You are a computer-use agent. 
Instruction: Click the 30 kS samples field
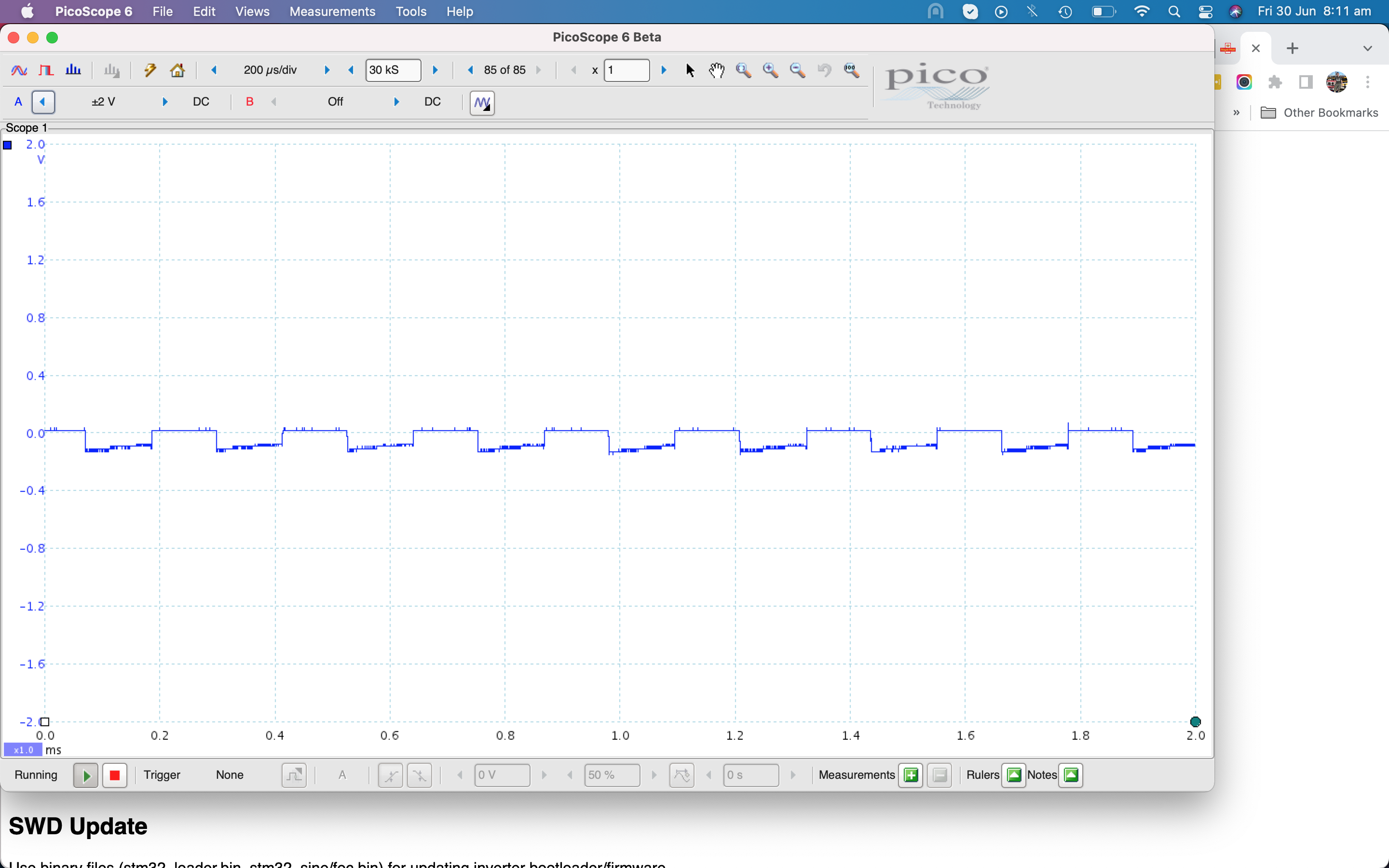pos(393,70)
